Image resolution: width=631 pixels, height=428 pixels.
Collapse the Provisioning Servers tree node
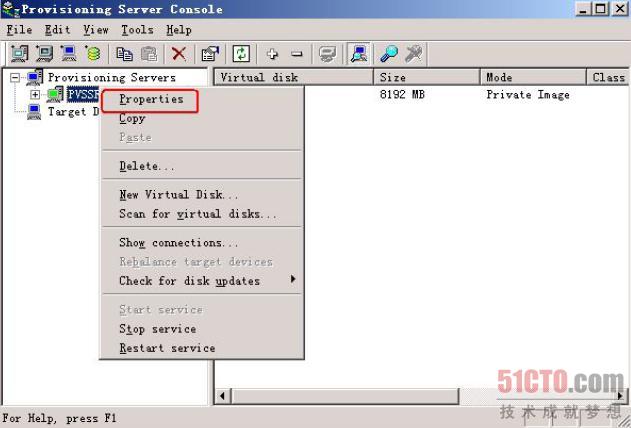(15, 77)
